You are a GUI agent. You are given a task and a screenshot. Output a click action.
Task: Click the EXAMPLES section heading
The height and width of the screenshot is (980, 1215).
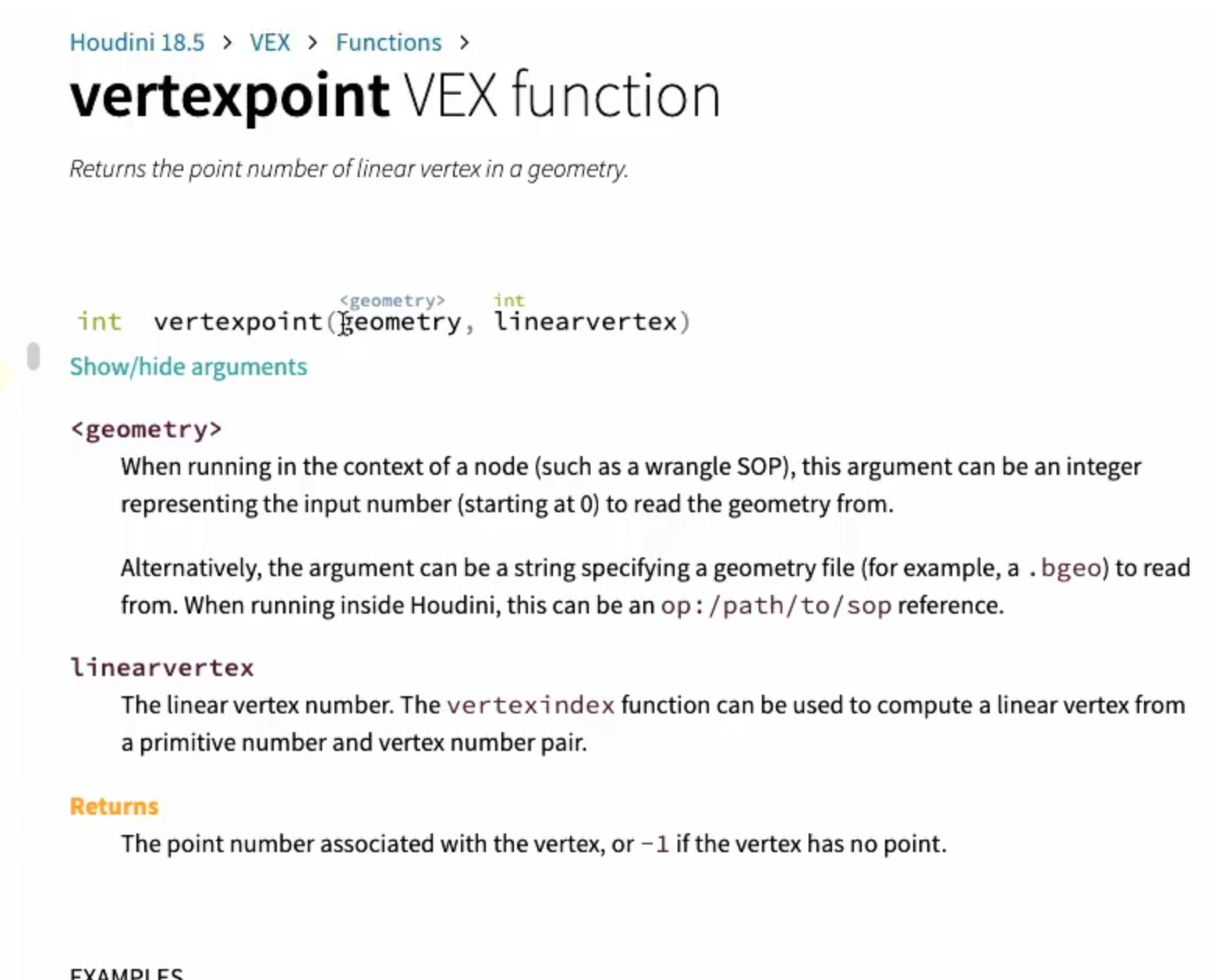(x=126, y=973)
